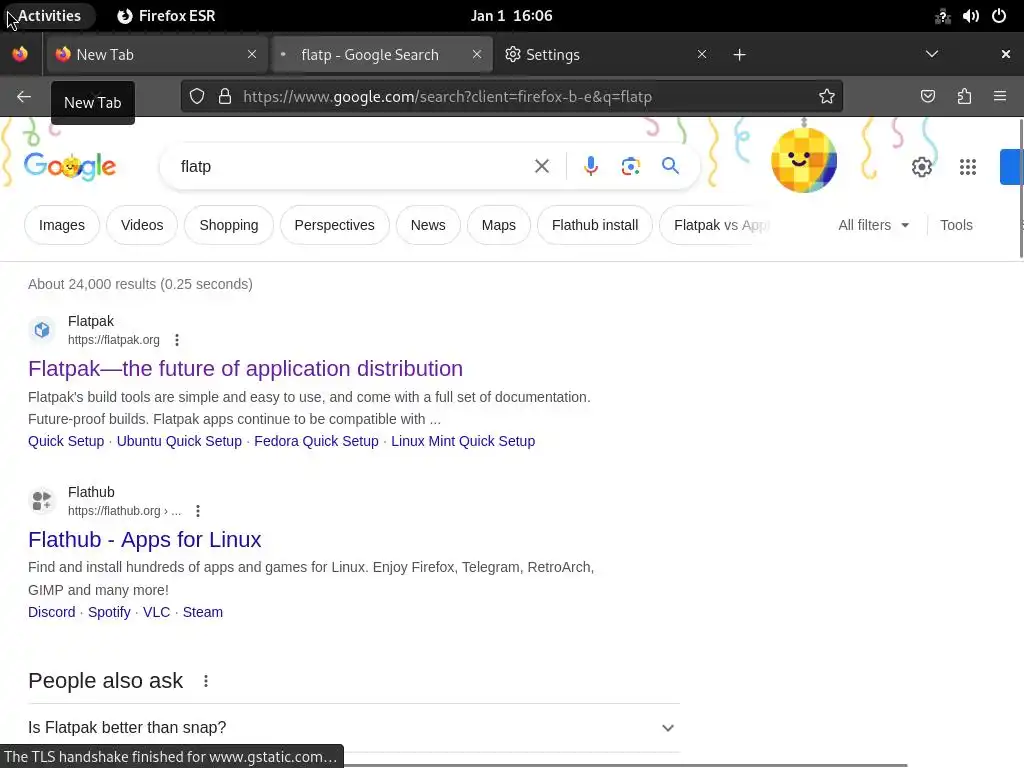This screenshot has height=768, width=1024.
Task: Open the Discord sitelink
Action: point(52,613)
